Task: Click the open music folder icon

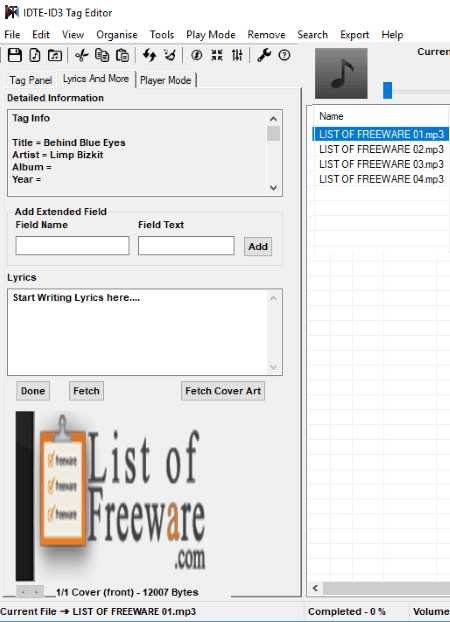Action: pos(55,55)
